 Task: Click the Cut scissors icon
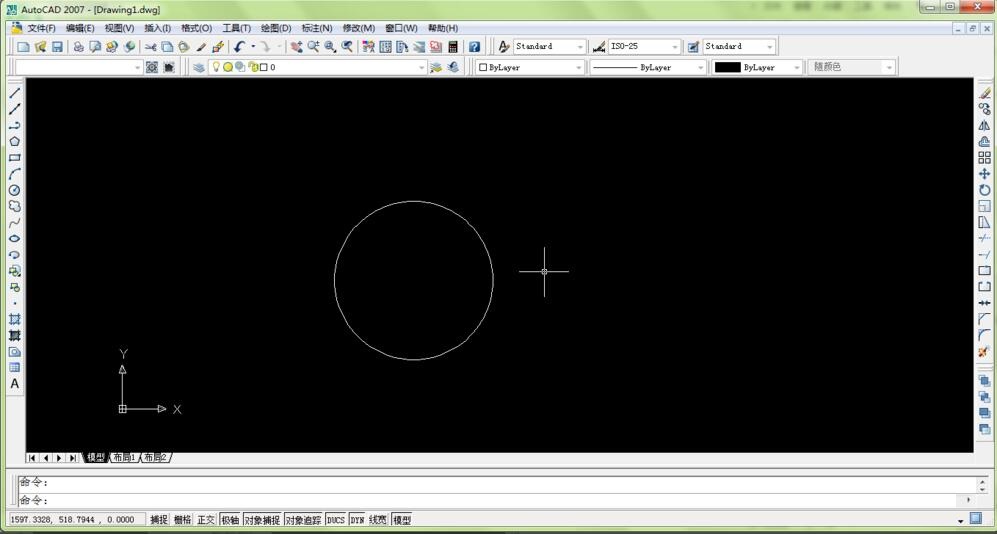point(150,47)
